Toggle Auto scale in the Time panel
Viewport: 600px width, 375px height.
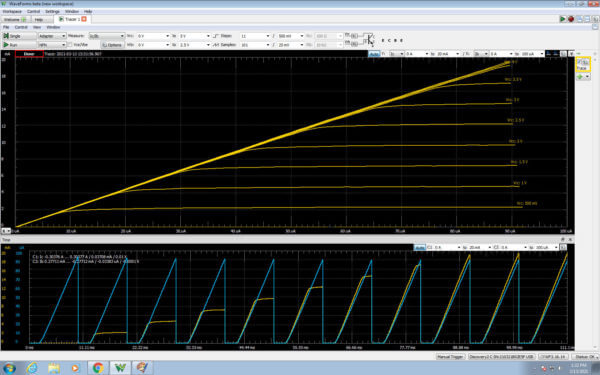click(420, 248)
